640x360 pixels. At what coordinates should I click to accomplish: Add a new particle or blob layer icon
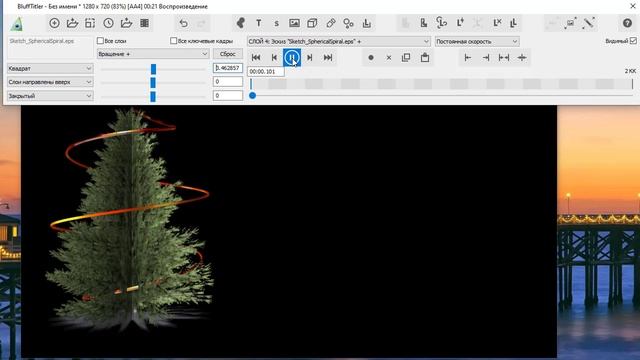click(x=240, y=23)
